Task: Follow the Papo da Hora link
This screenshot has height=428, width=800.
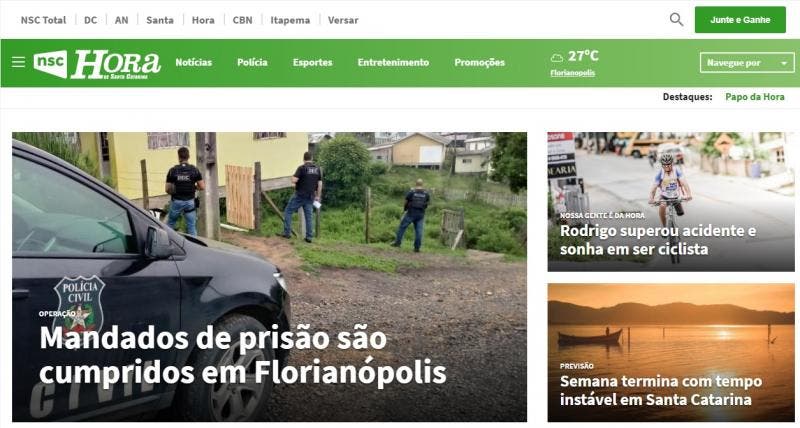Action: pos(755,97)
